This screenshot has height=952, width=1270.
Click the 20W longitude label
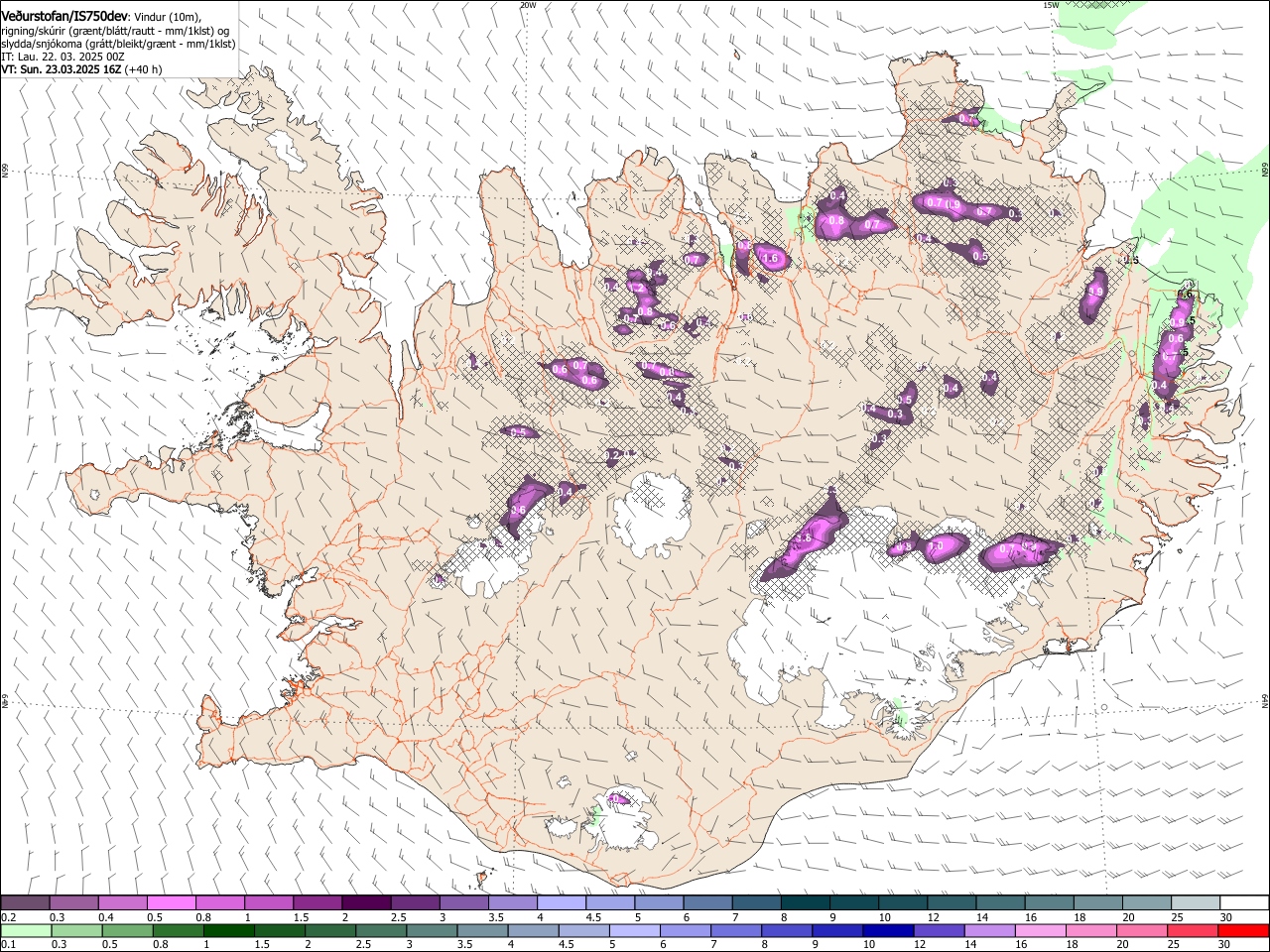tap(528, 5)
